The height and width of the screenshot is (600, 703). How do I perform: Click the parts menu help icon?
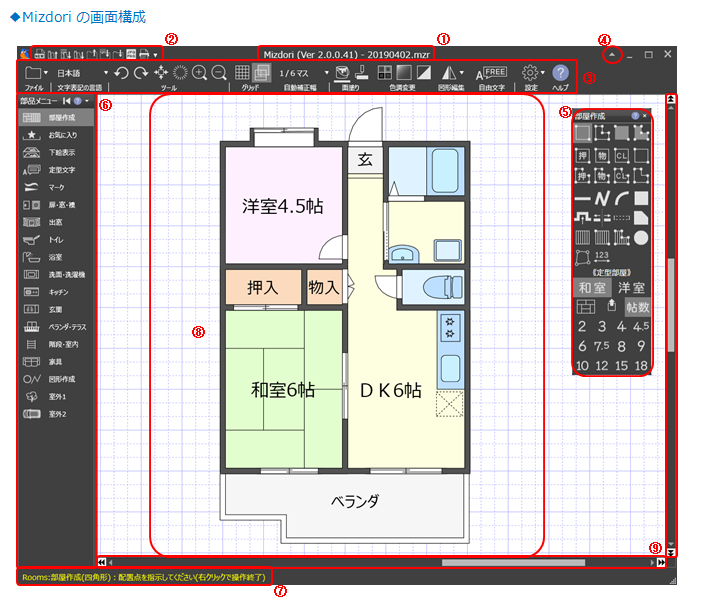pos(78,101)
